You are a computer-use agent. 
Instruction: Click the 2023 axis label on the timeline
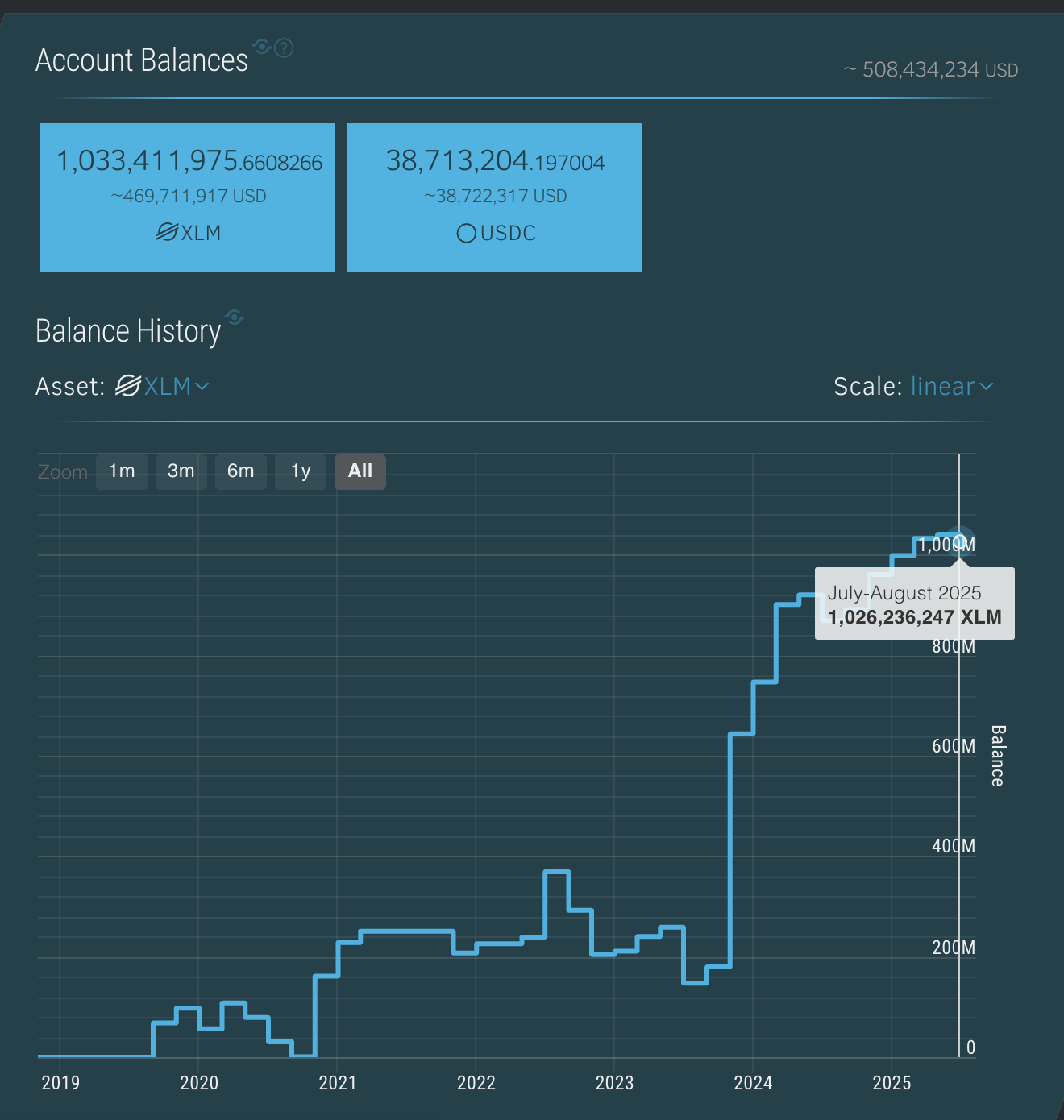614,1083
